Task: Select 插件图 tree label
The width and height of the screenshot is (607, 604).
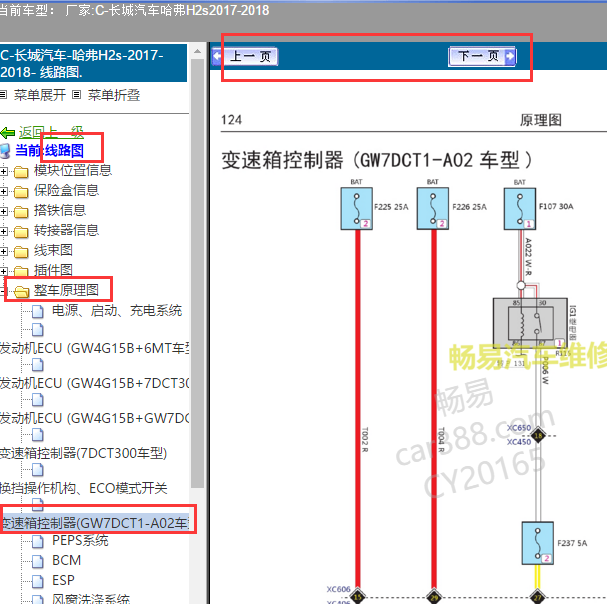Action: [53, 270]
